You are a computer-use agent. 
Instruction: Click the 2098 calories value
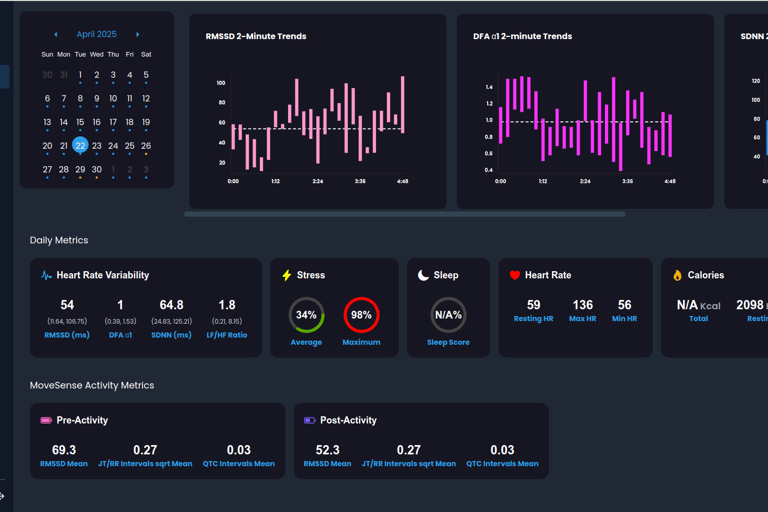750,305
